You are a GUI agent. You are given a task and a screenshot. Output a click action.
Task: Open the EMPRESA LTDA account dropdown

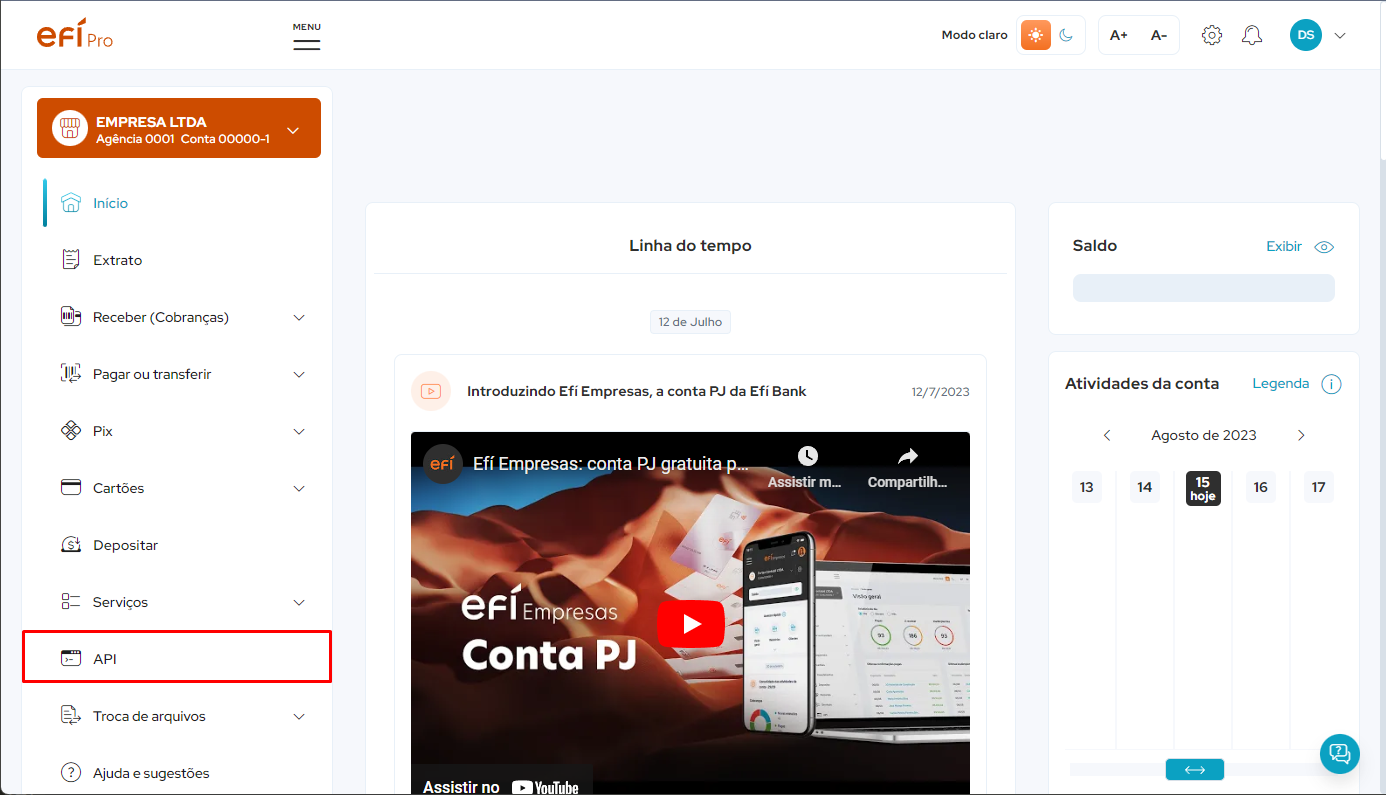[x=178, y=128]
